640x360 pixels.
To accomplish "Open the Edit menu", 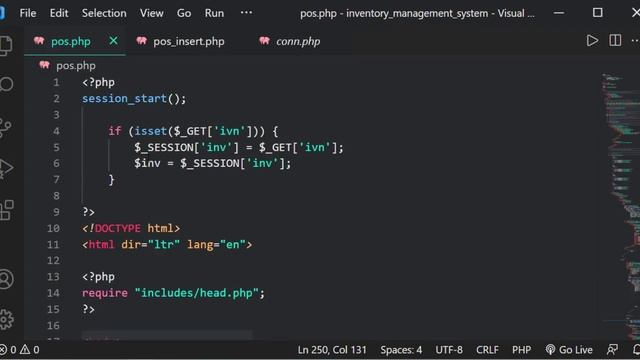I will click(x=59, y=13).
